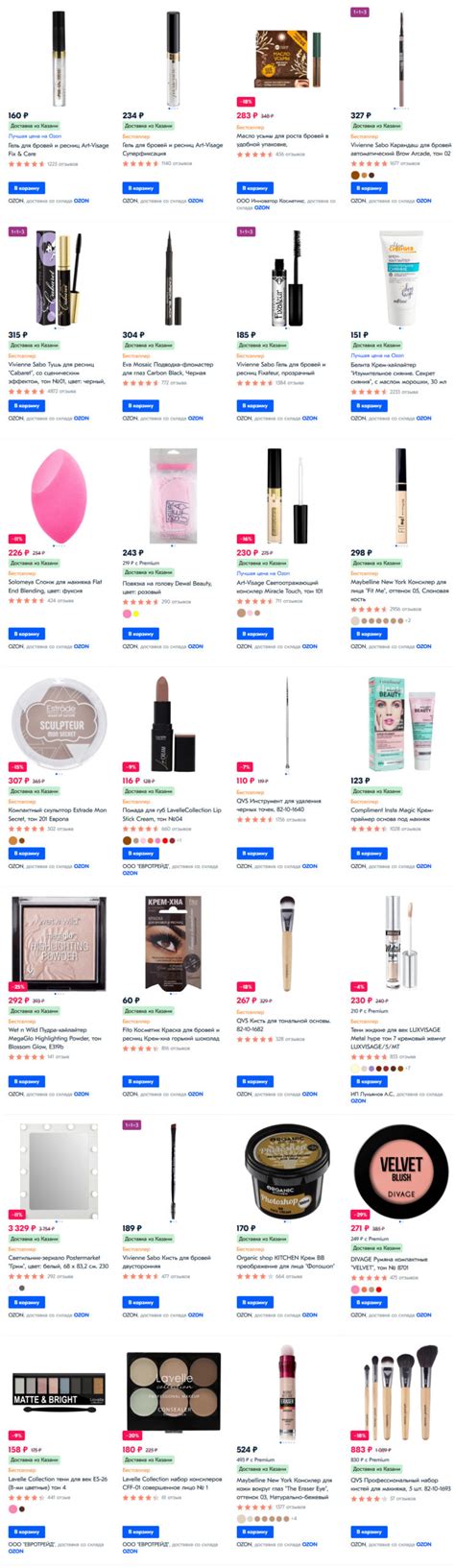Add Art-Visage Fix & Care gel to cart
The image size is (455, 1568).
coord(27,188)
